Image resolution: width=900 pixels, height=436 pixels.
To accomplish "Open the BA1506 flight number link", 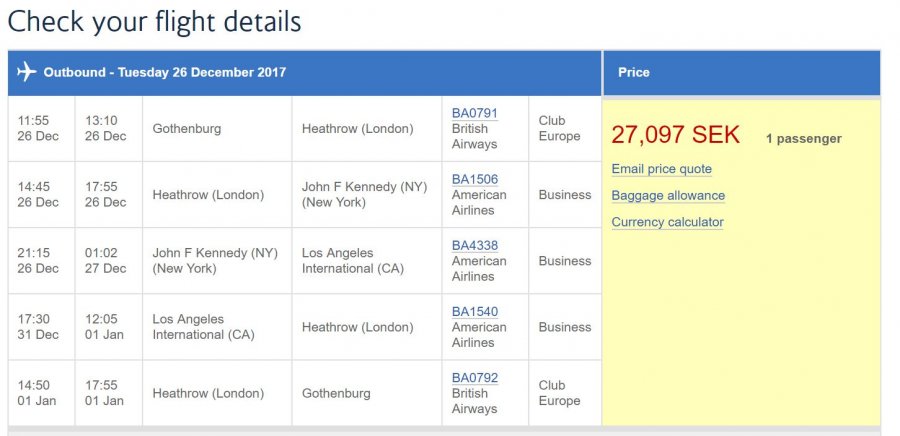I will pos(474,179).
